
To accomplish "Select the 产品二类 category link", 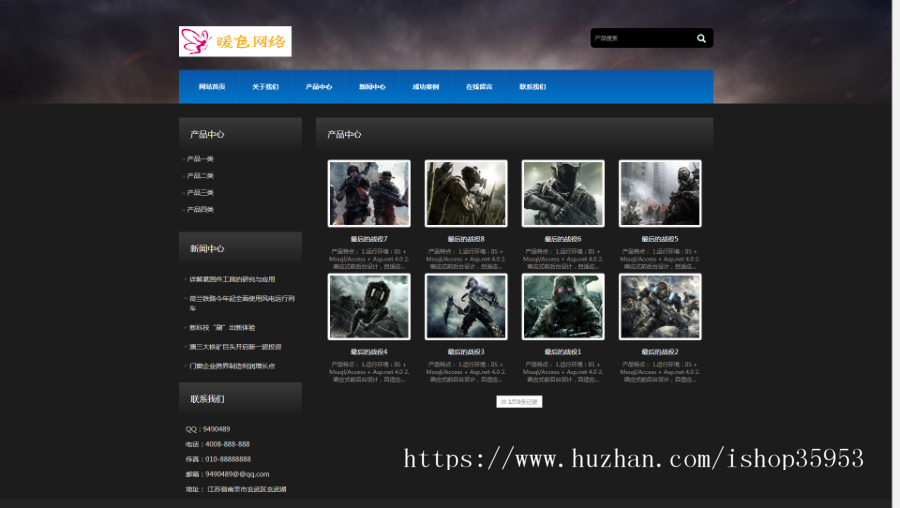I will (200, 176).
